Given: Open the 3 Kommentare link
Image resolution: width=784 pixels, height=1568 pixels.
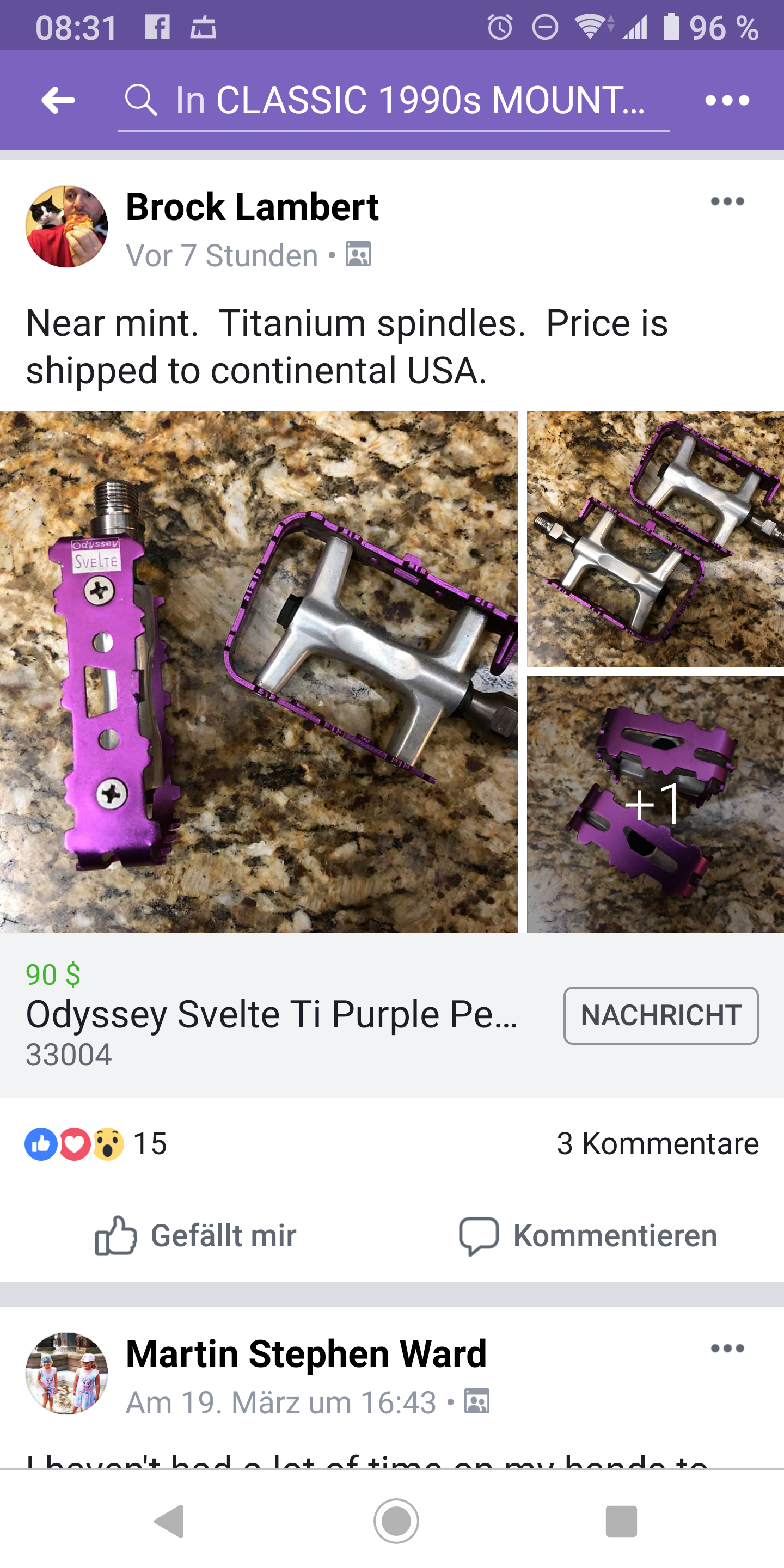Looking at the screenshot, I should coord(657,1143).
